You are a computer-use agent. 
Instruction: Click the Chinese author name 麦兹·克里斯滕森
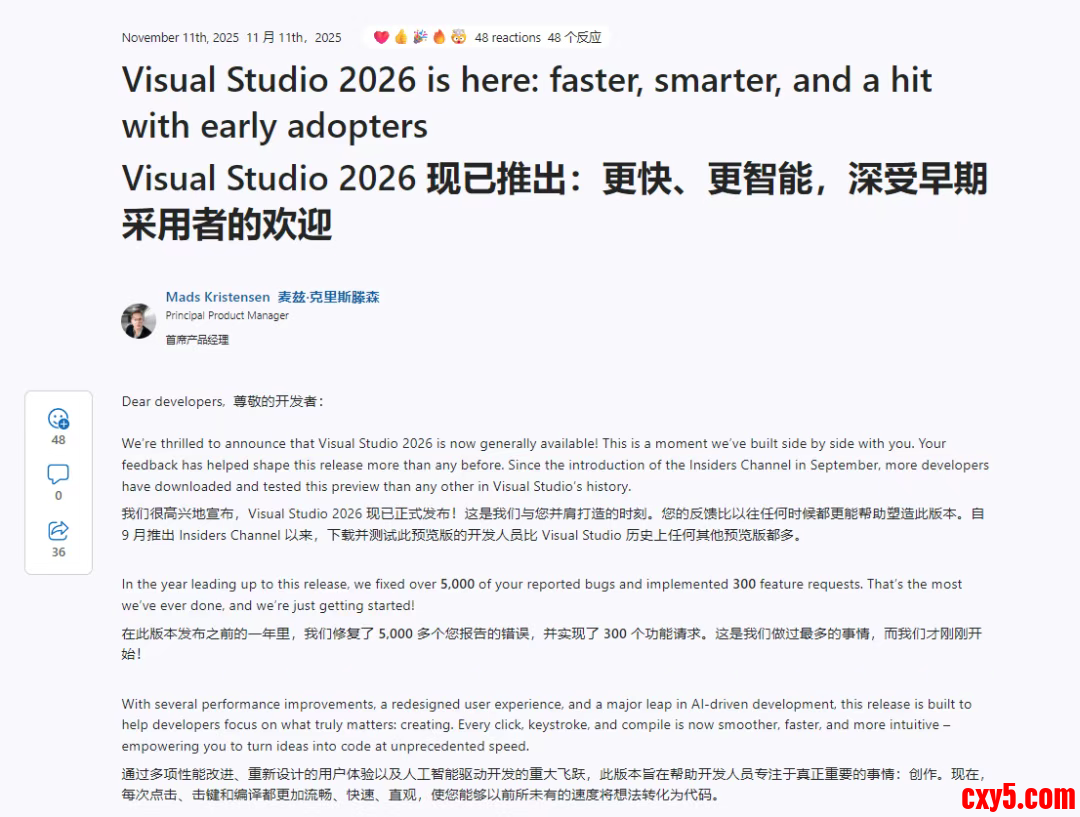pyautogui.click(x=329, y=297)
